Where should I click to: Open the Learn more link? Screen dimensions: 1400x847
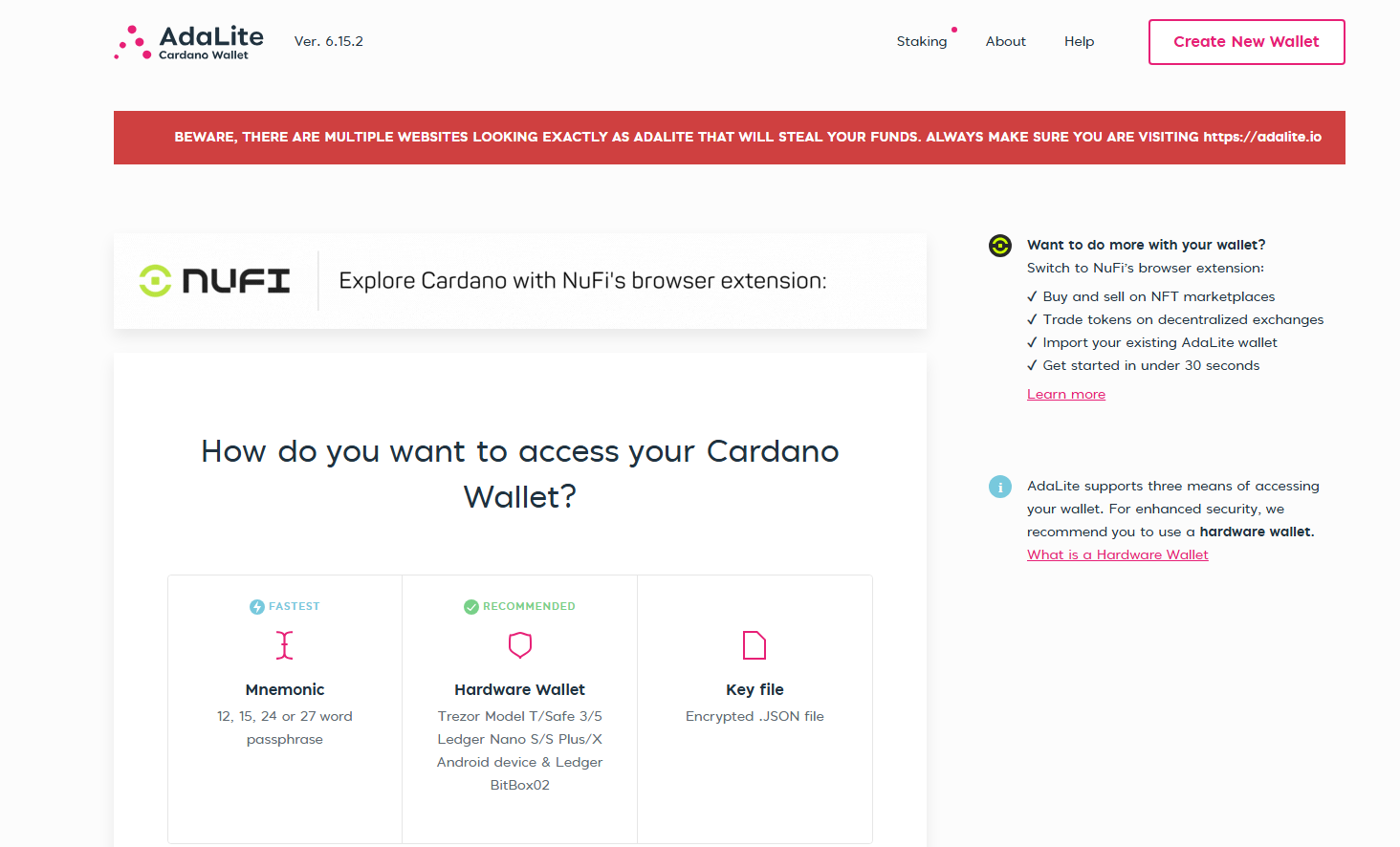(x=1065, y=393)
